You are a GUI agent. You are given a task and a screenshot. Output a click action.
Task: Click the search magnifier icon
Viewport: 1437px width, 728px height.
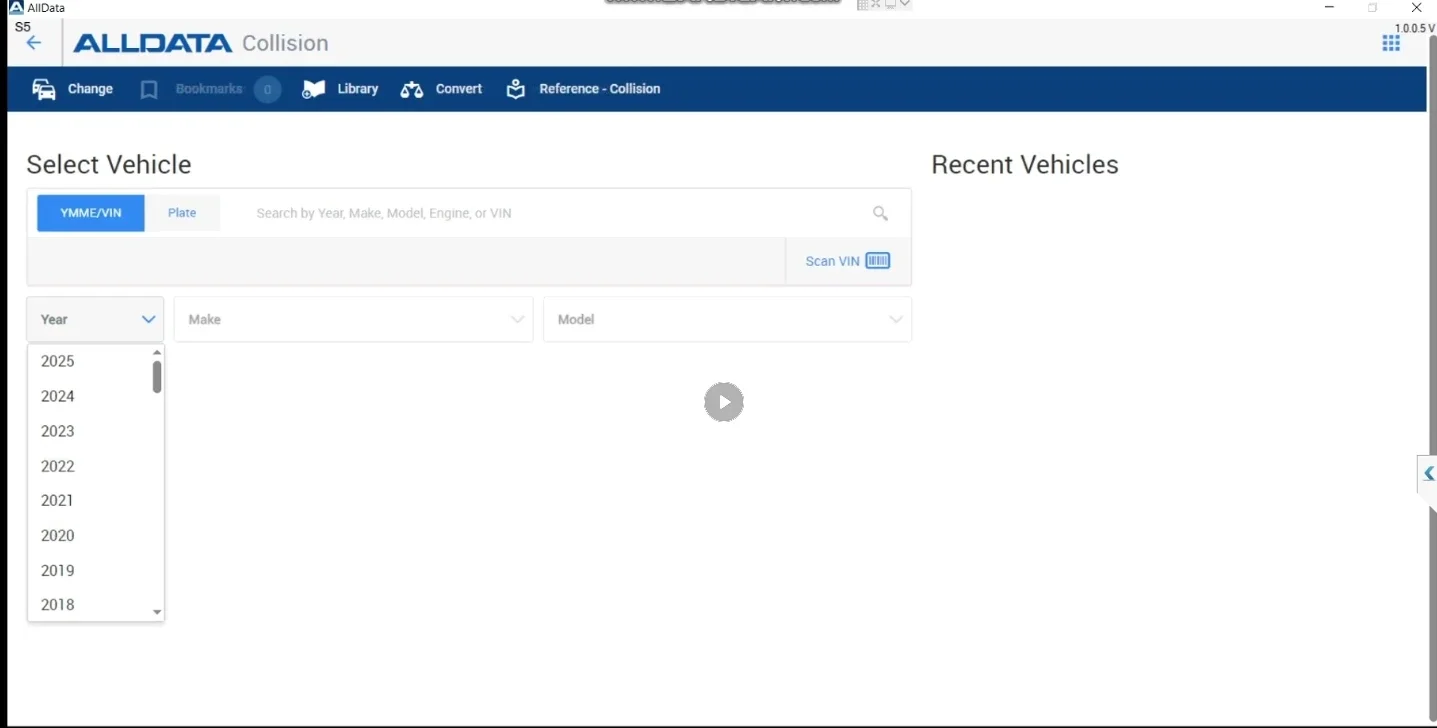click(x=880, y=213)
